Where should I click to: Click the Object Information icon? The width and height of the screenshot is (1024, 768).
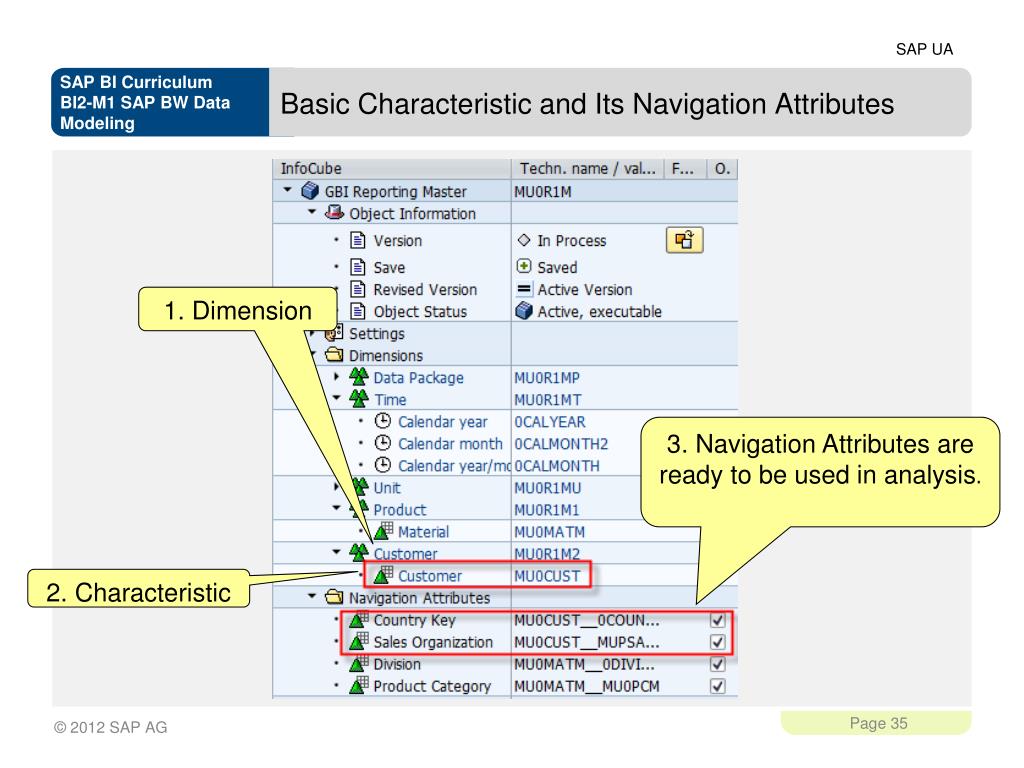click(334, 213)
